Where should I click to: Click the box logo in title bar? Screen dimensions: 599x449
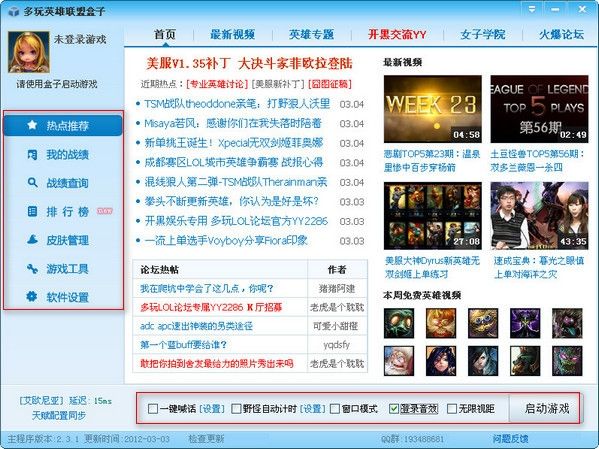[14, 11]
